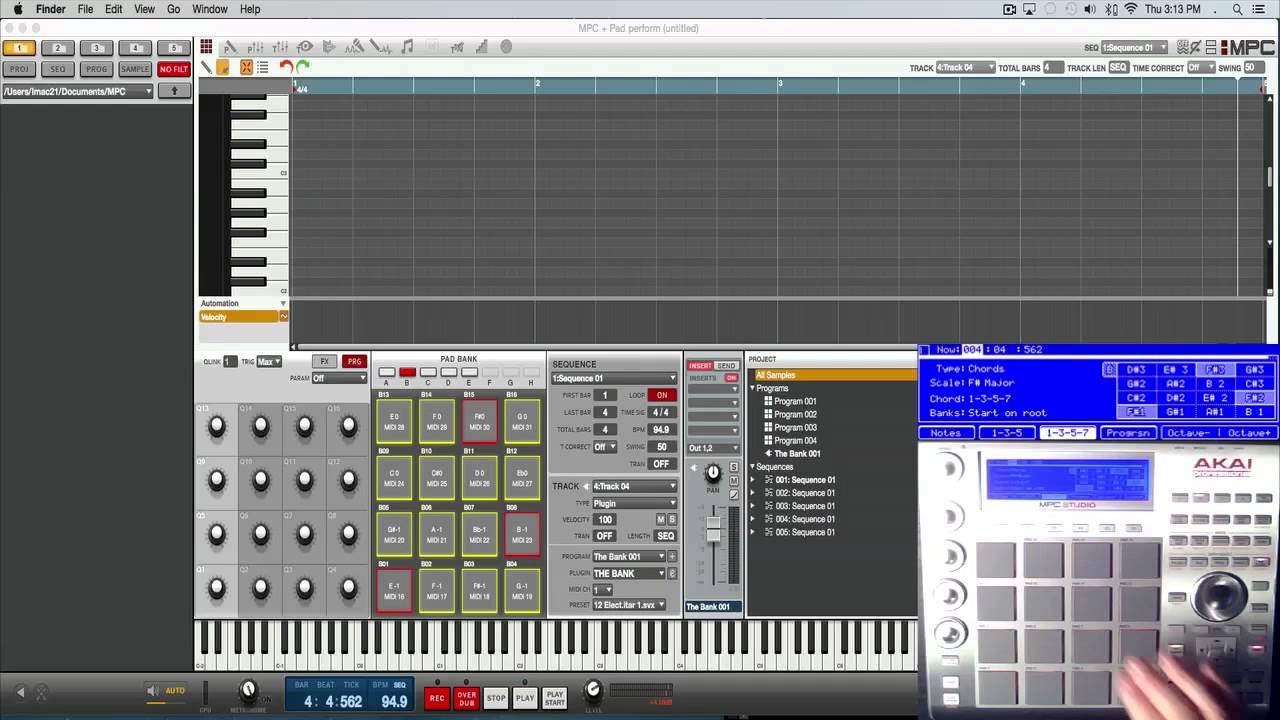Open the file path /Users/Imac21/Documents/MPC dropdown
This screenshot has width=1280, height=720.
click(x=77, y=91)
